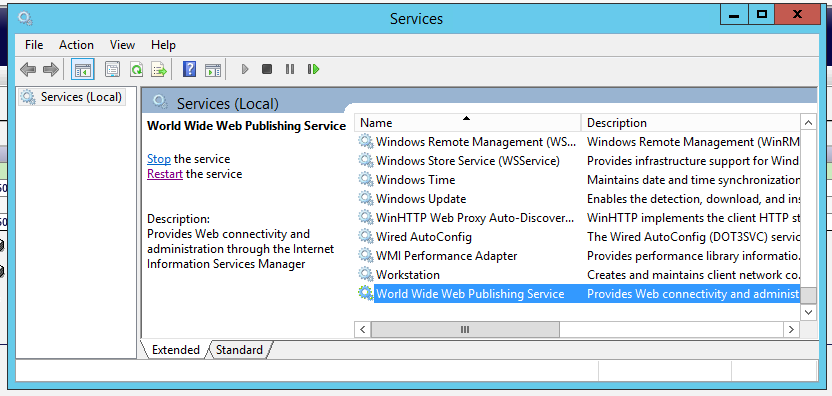Select Services (Local) in the console tree
832x396 pixels.
72,97
